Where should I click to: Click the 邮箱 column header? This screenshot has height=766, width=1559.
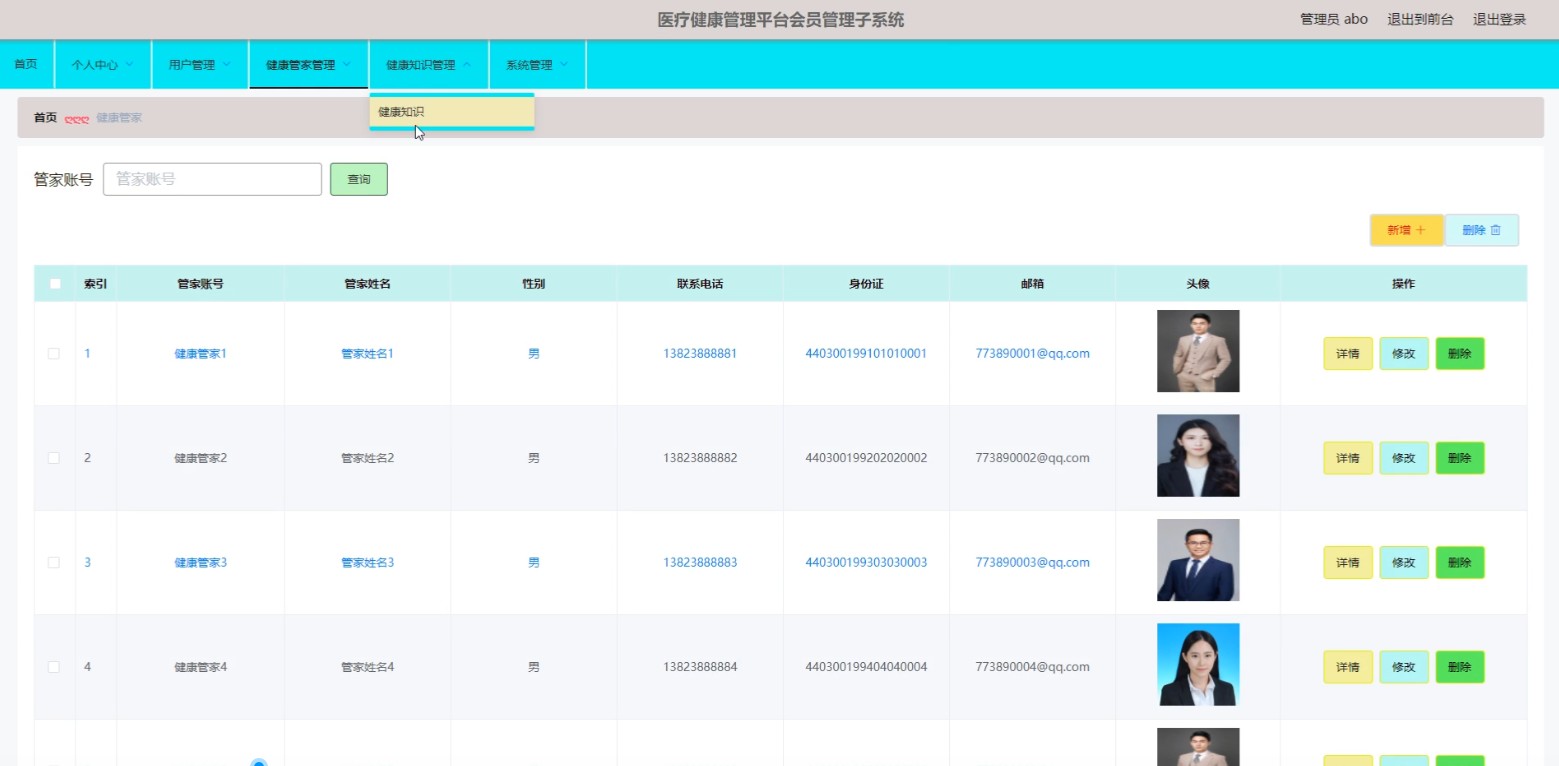point(1032,284)
